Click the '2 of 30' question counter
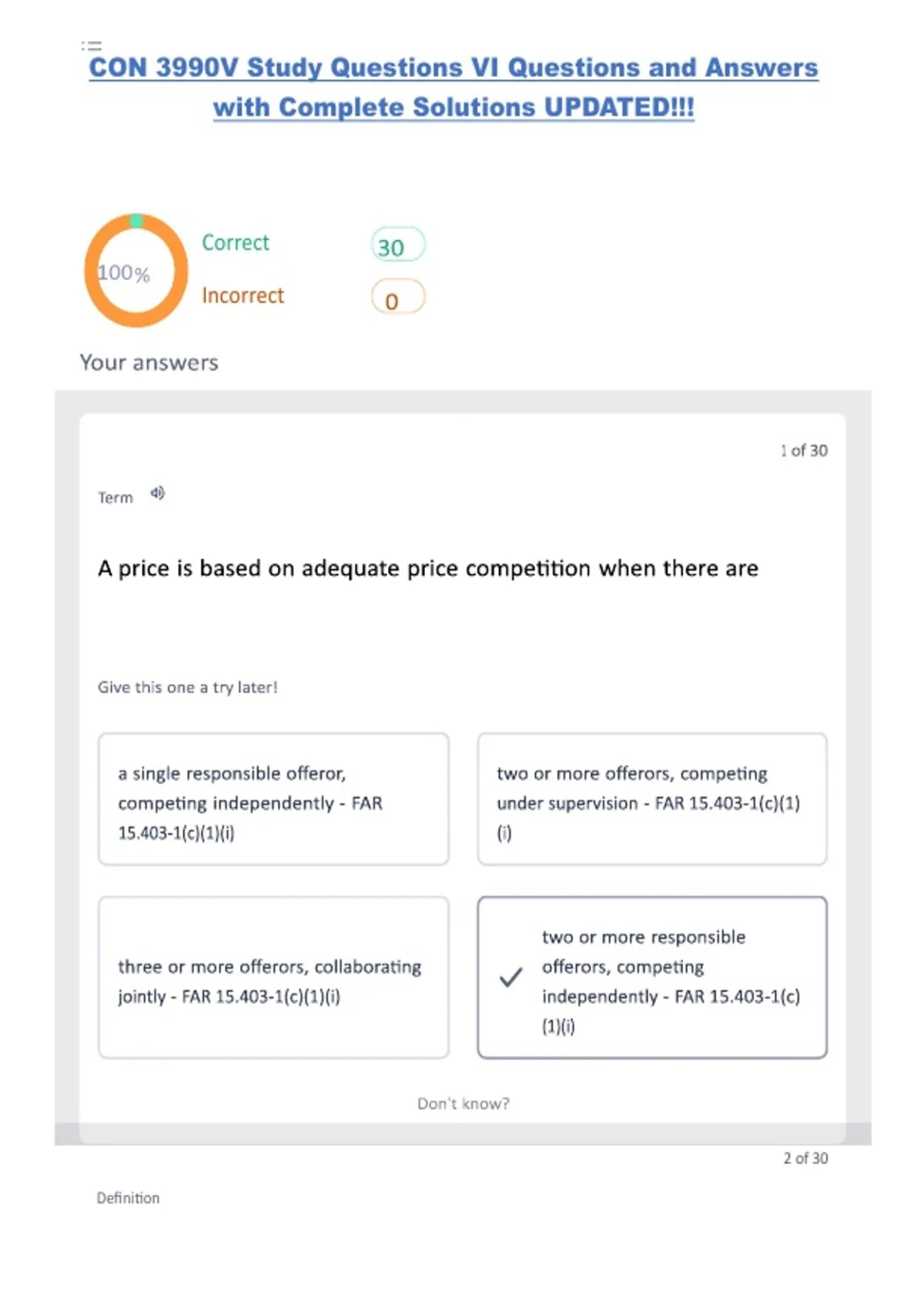The width and height of the screenshot is (924, 1309). click(805, 1158)
